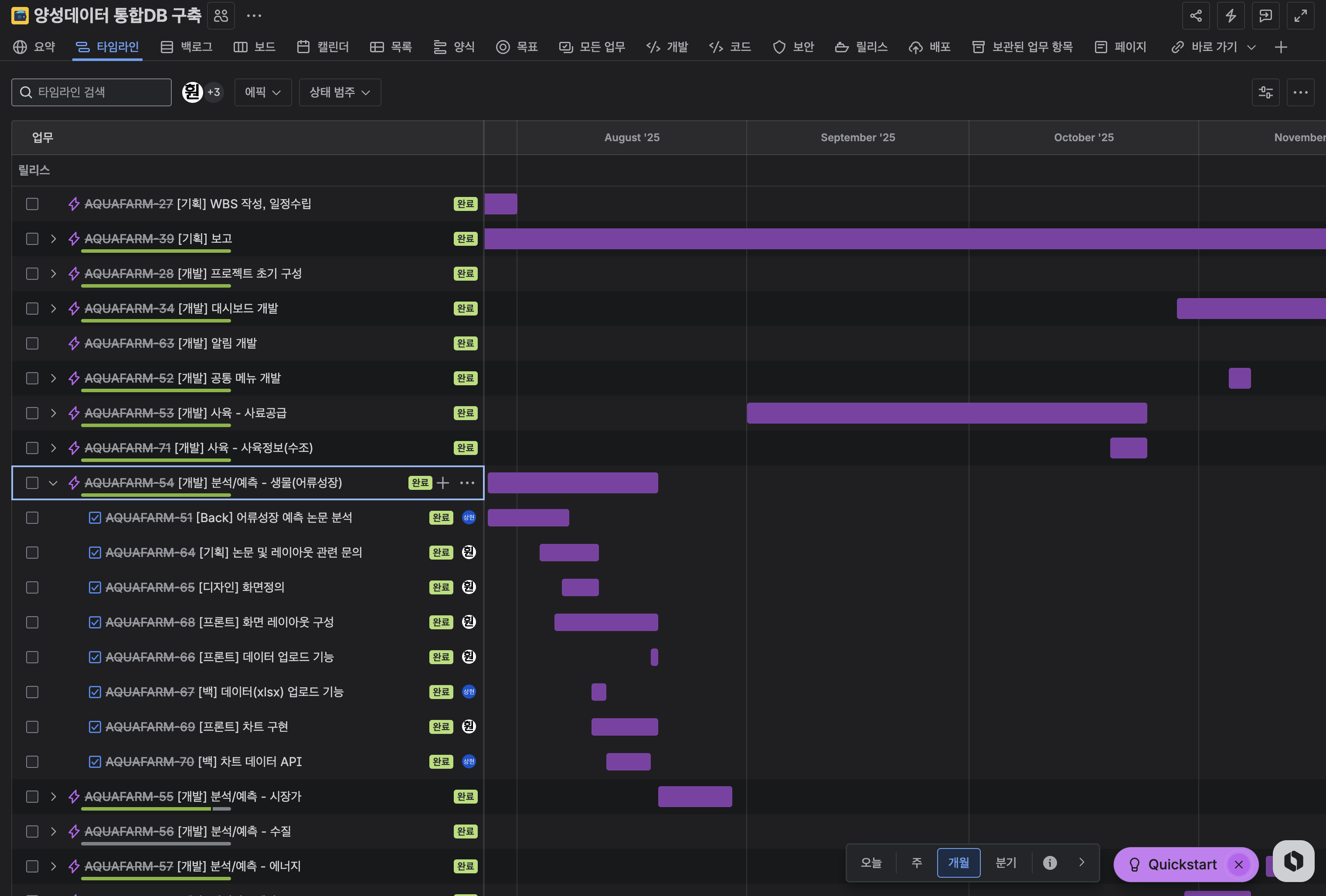This screenshot has height=896, width=1326.
Task: Open timeline view settings sliders icon
Action: tap(1265, 92)
